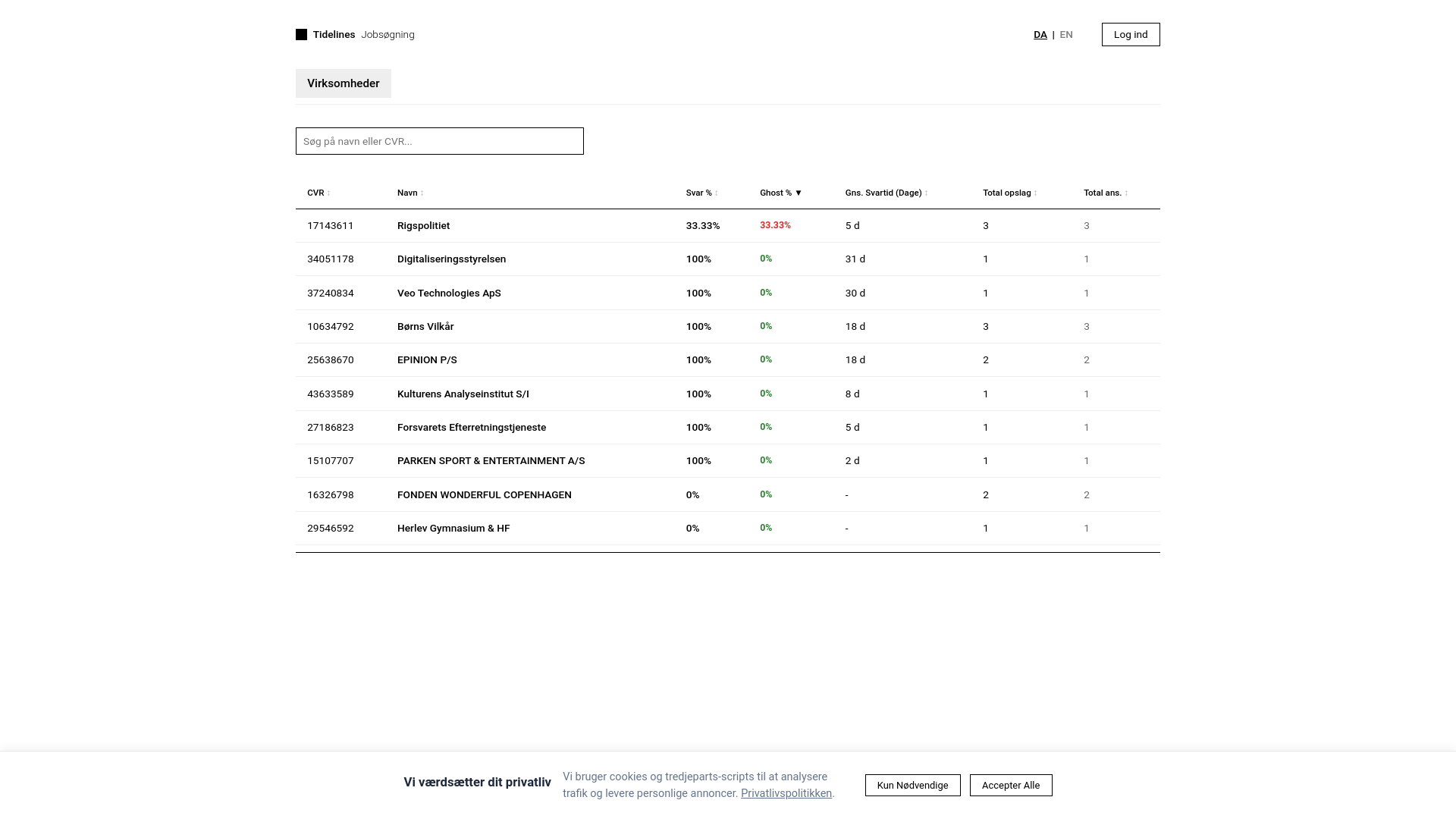
Task: Toggle Ghost % column sort order
Action: [780, 193]
